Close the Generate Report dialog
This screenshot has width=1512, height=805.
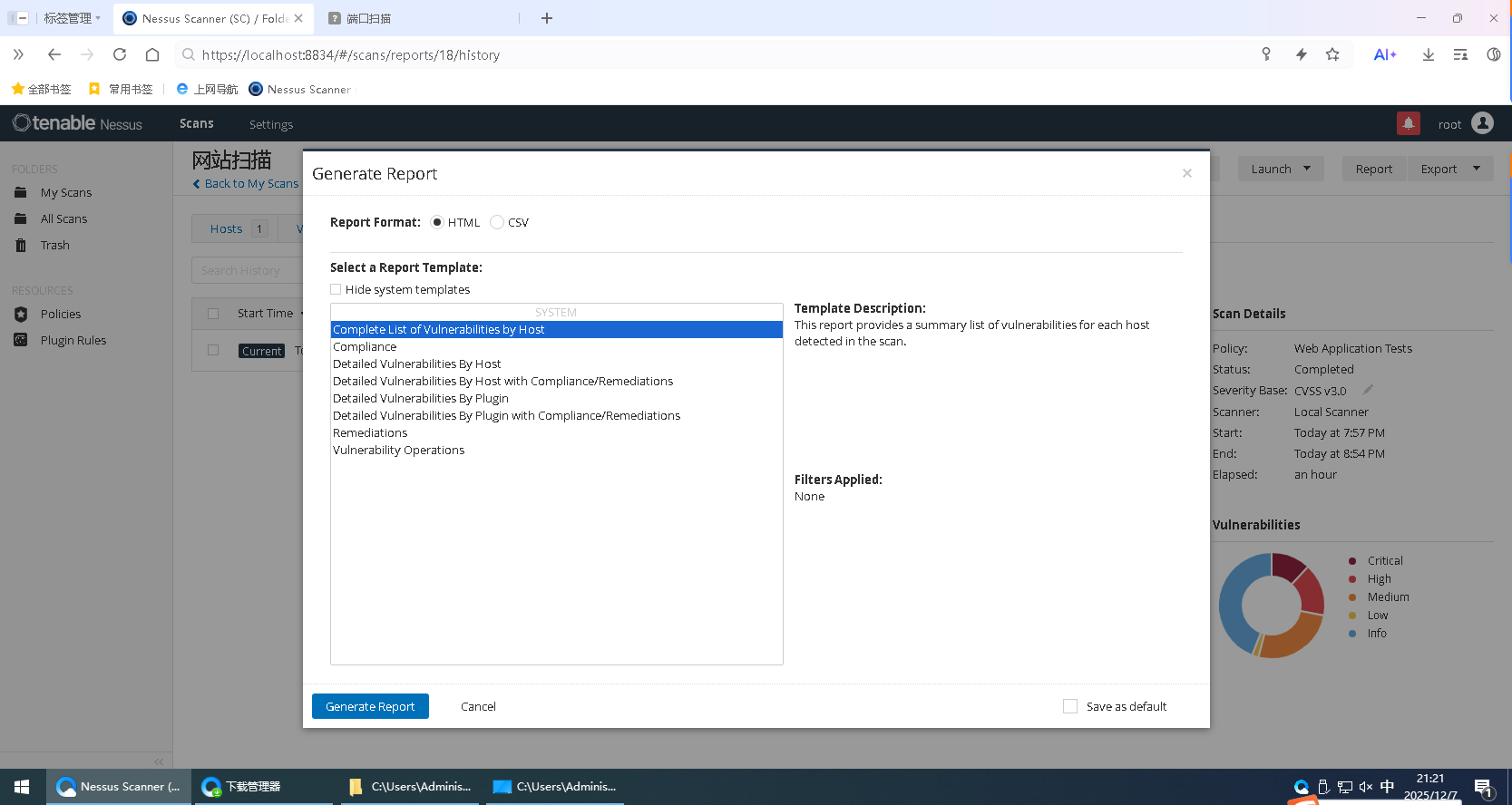[x=1186, y=173]
